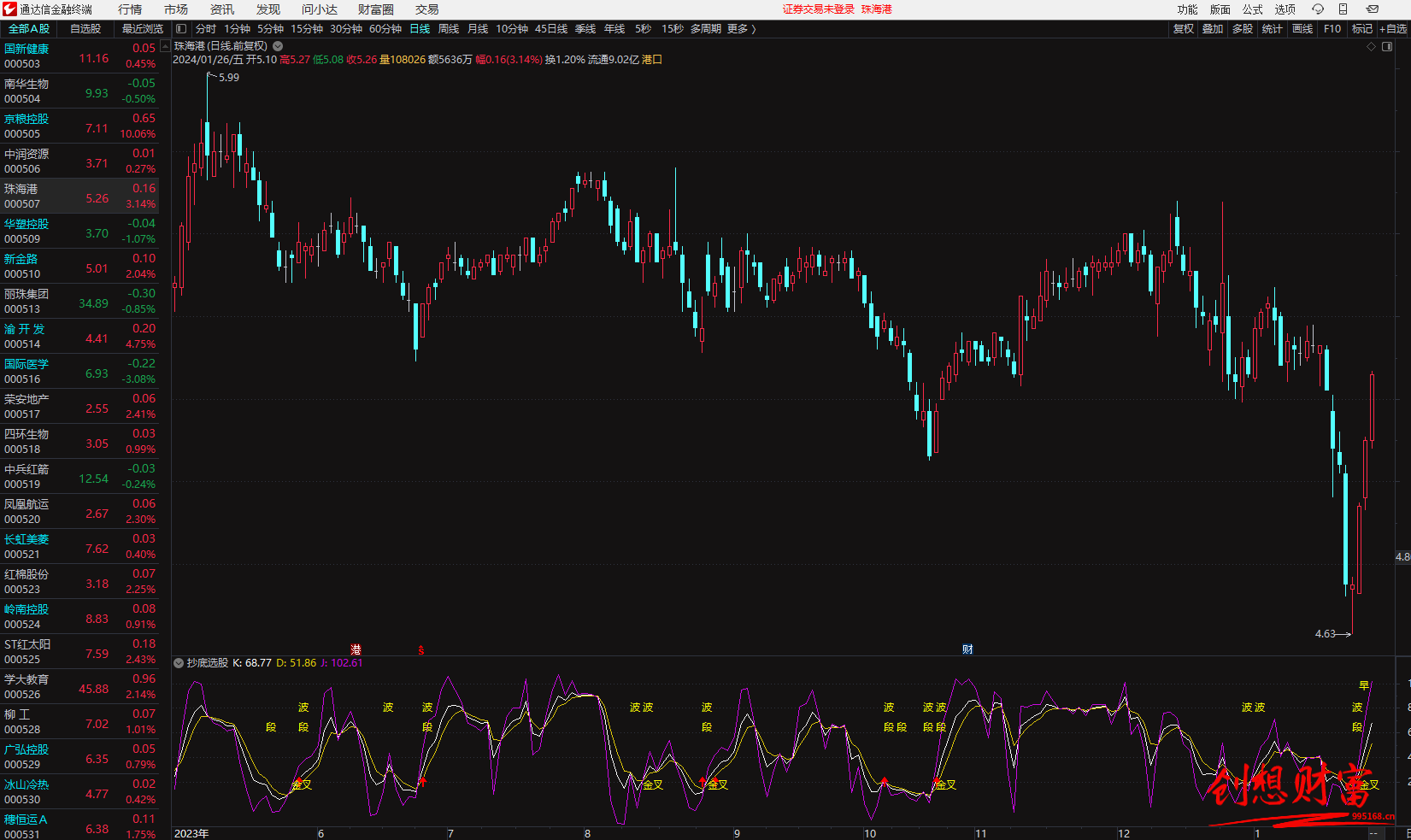Screen dimensions: 1411x840
Task: Switch to the 全部A股 tab
Action: [29, 29]
